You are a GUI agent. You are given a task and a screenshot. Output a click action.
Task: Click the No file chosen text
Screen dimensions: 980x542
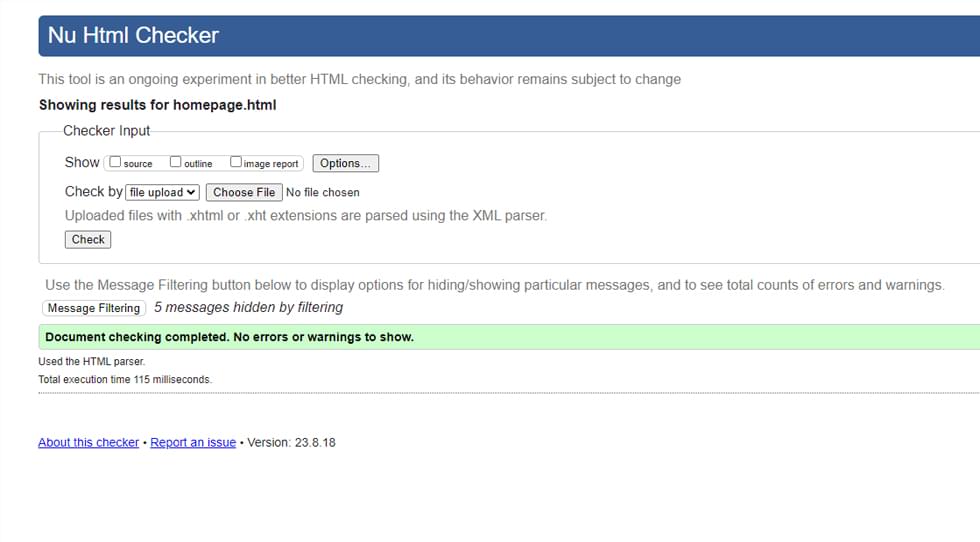tap(322, 193)
